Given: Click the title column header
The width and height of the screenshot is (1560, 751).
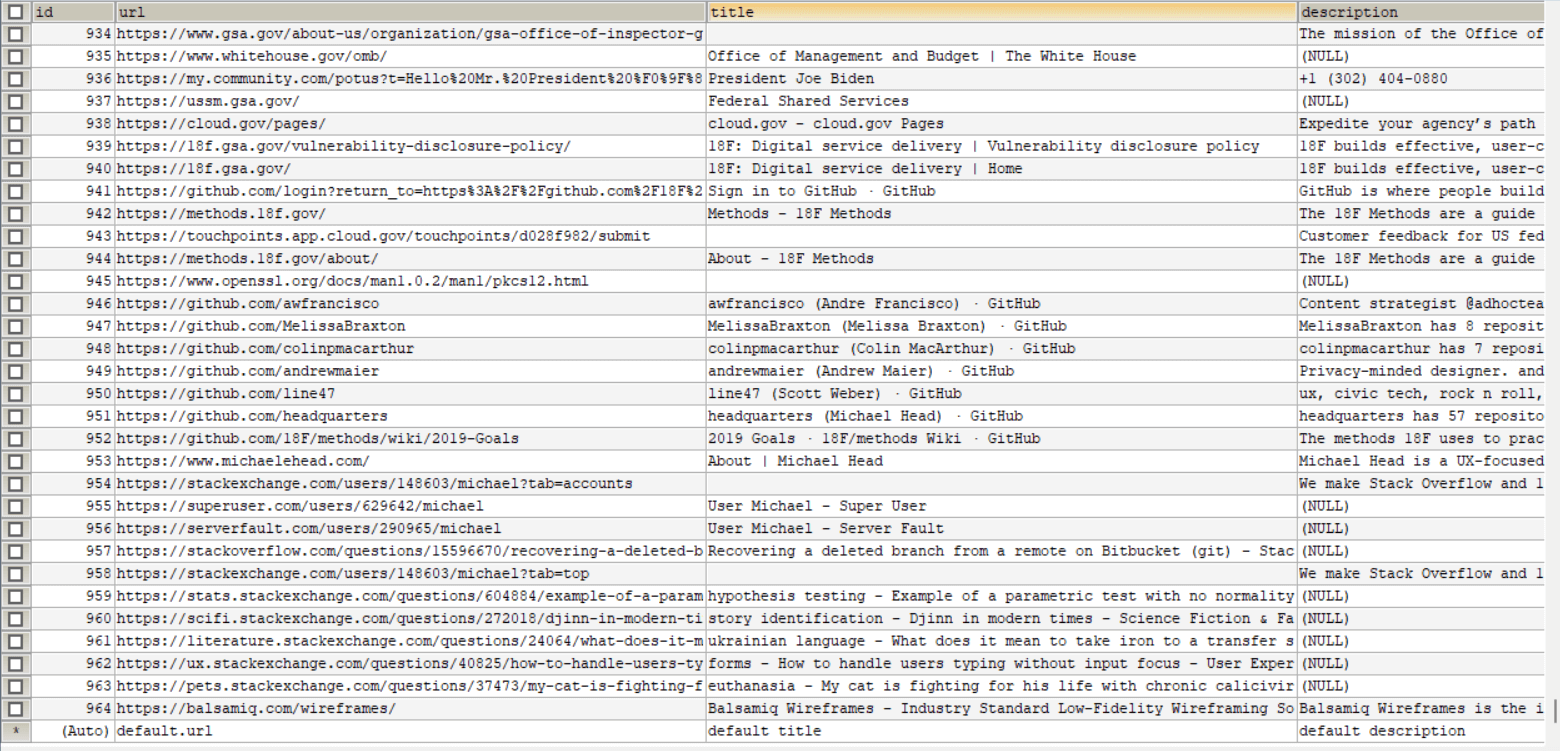Looking at the screenshot, I should tap(1000, 12).
